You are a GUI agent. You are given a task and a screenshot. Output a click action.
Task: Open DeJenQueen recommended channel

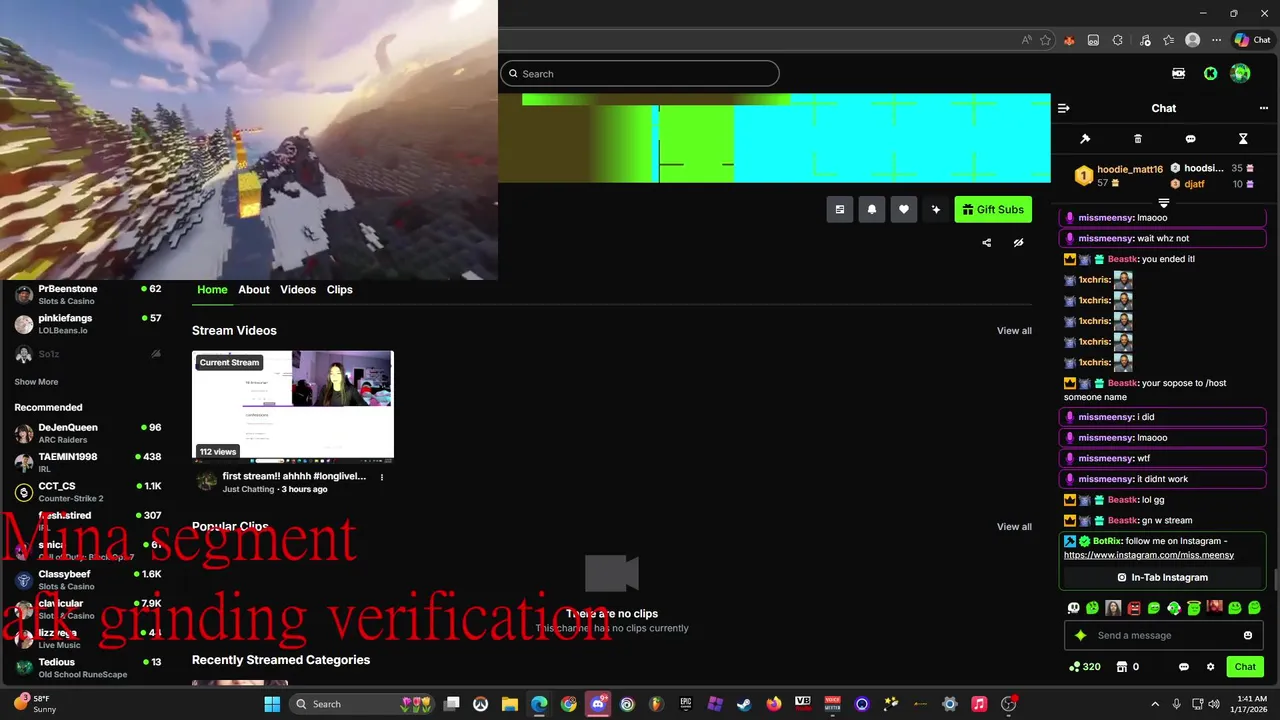[x=89, y=433]
